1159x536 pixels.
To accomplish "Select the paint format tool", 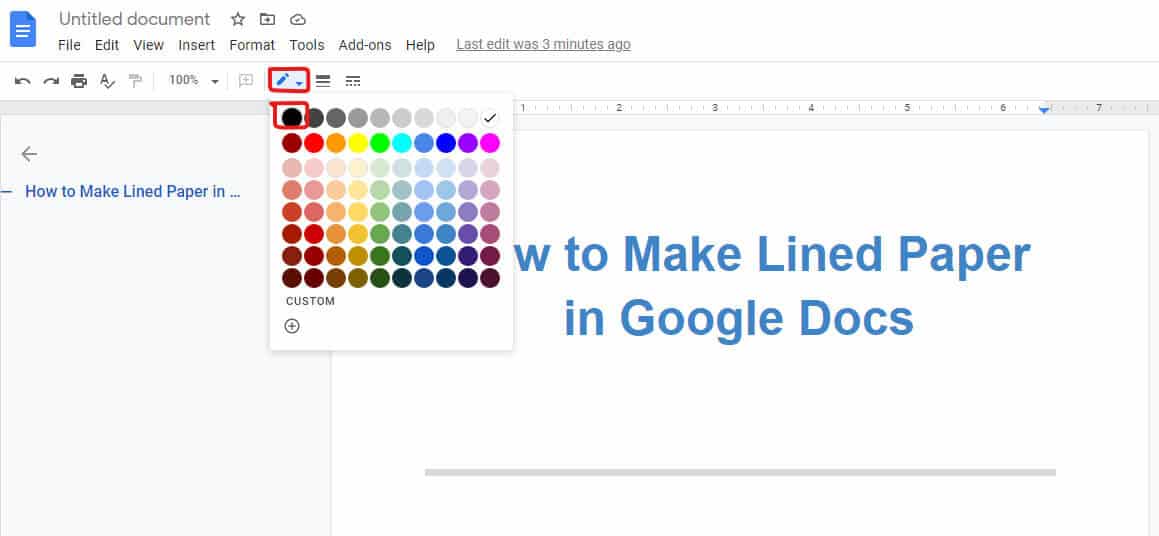I will point(135,81).
